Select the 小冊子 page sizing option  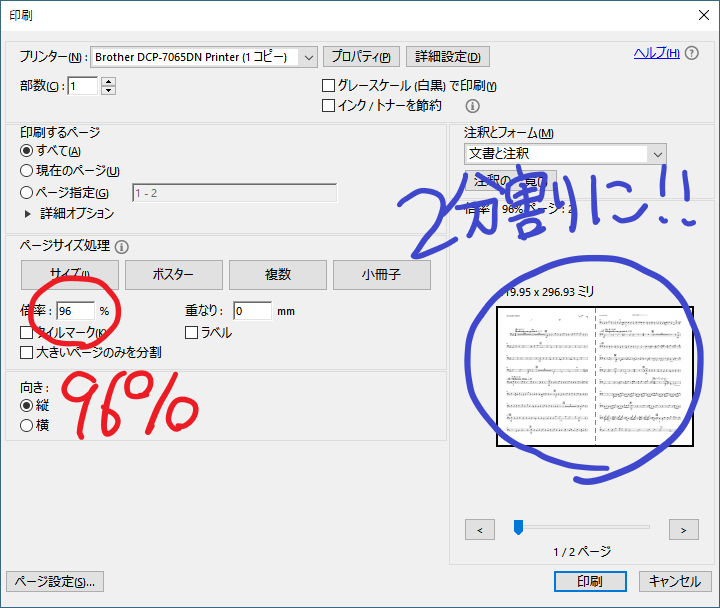point(382,275)
